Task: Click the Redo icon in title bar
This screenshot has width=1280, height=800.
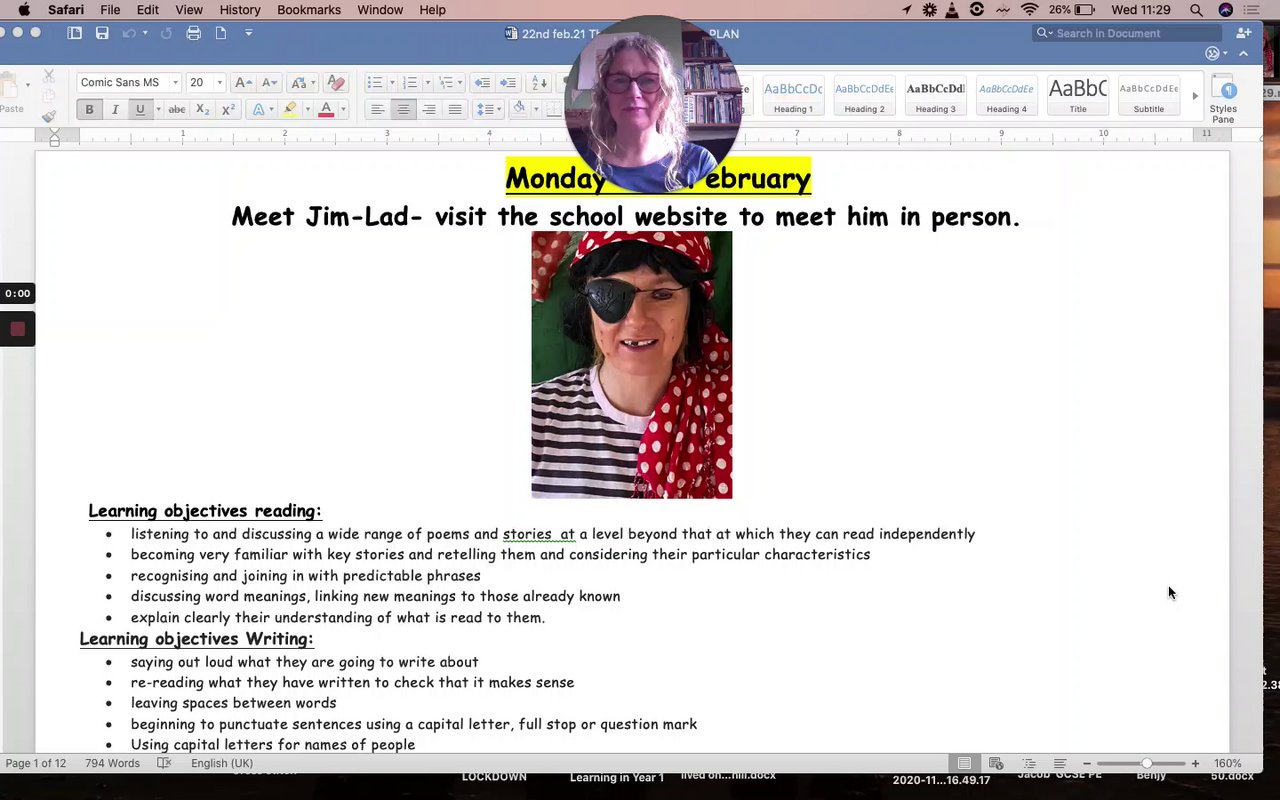Action: [166, 33]
